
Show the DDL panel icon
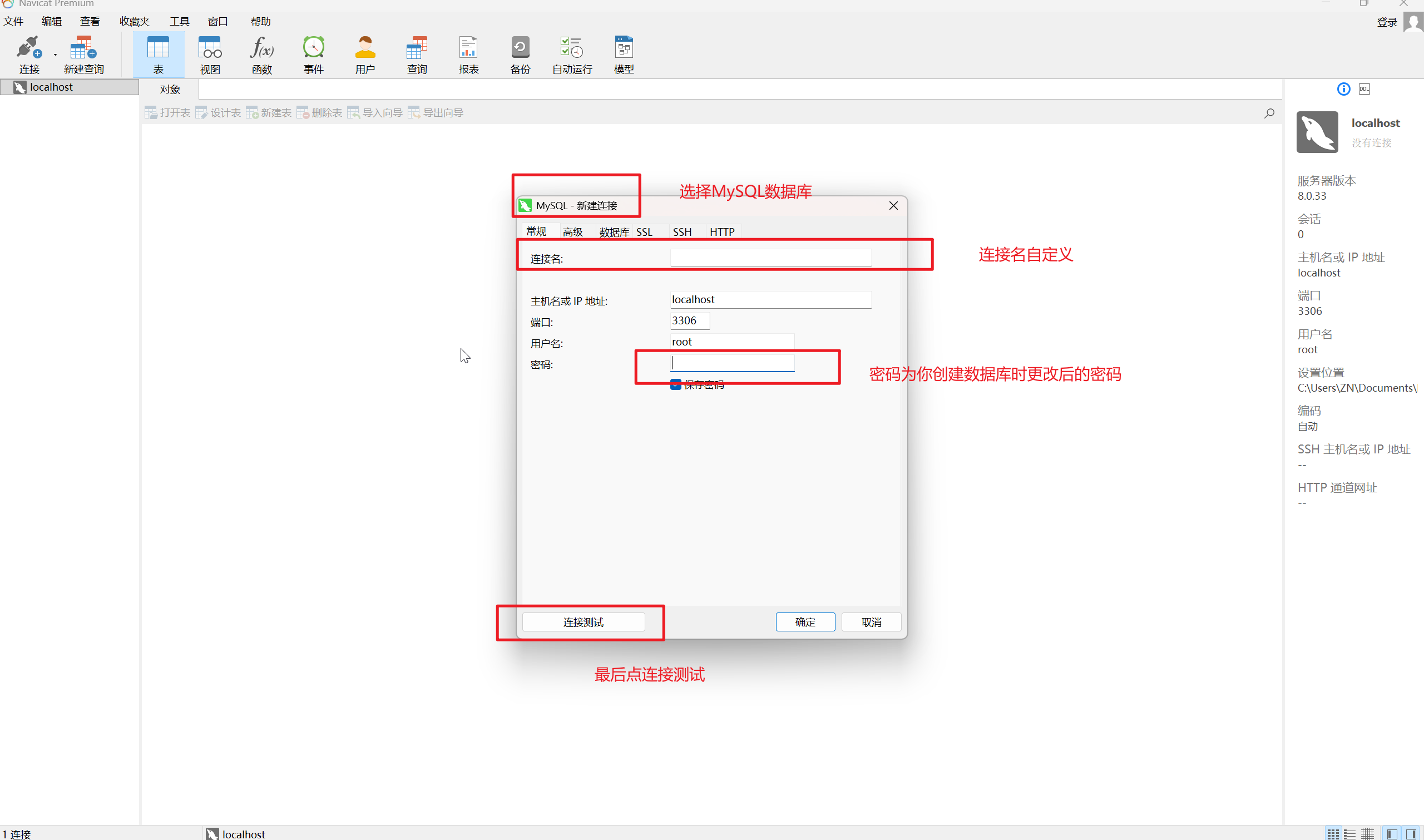pos(1364,89)
